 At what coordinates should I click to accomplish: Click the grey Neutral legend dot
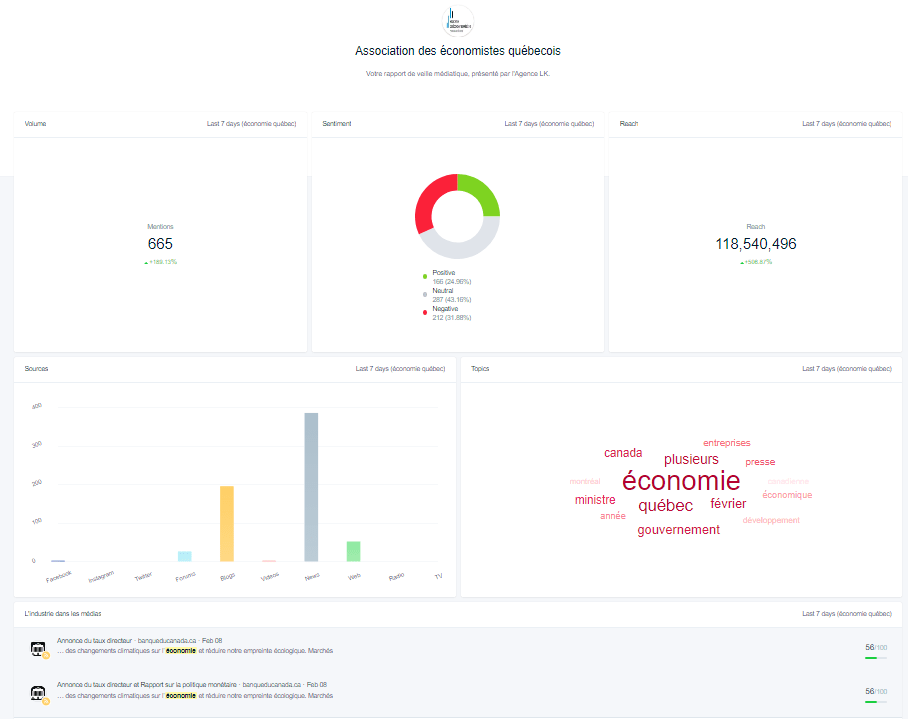424,295
